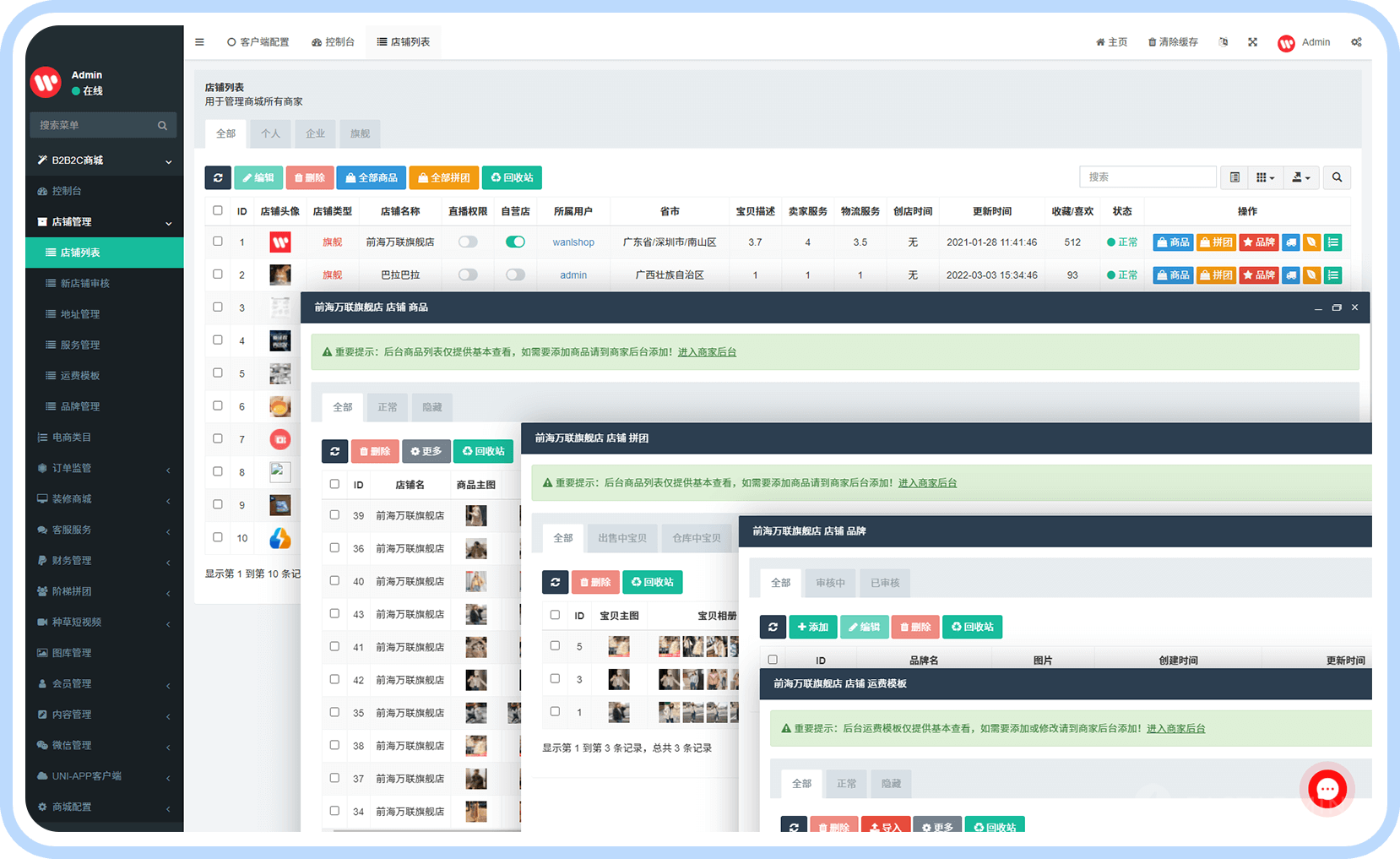Enter fullscreen using the expand icon
The width and height of the screenshot is (1400, 859).
(1252, 42)
